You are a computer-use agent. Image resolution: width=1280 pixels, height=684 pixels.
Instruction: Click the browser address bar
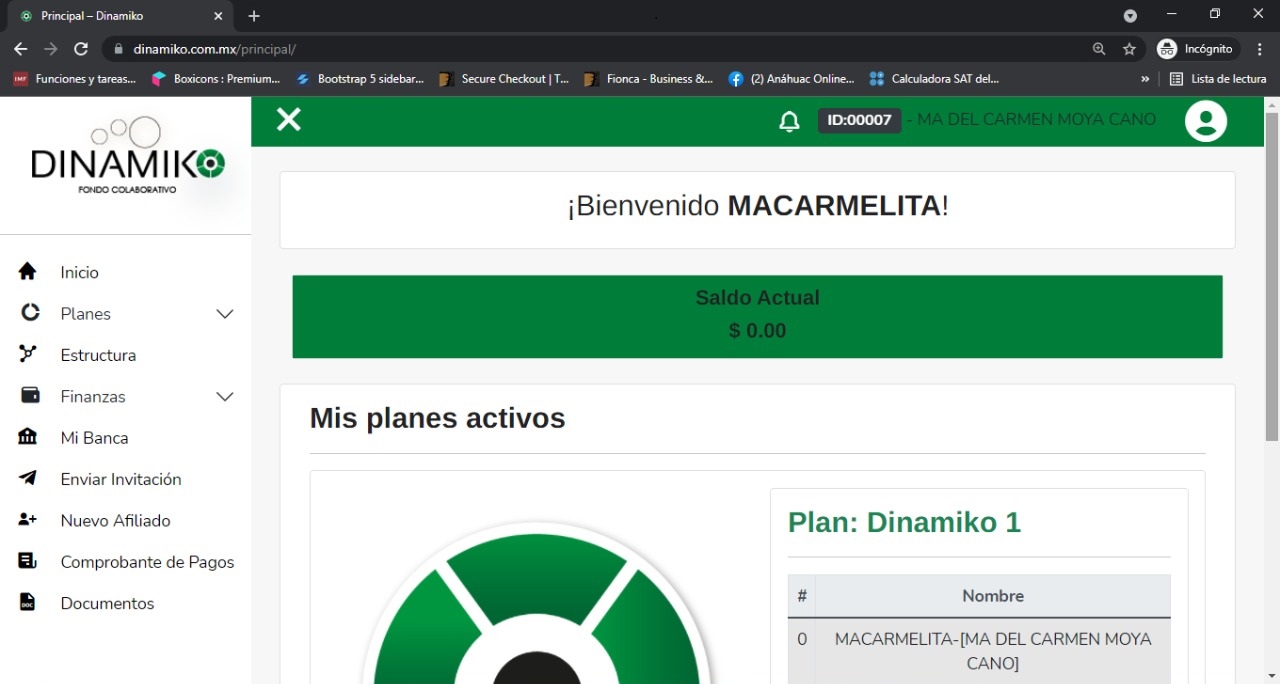[x=600, y=49]
